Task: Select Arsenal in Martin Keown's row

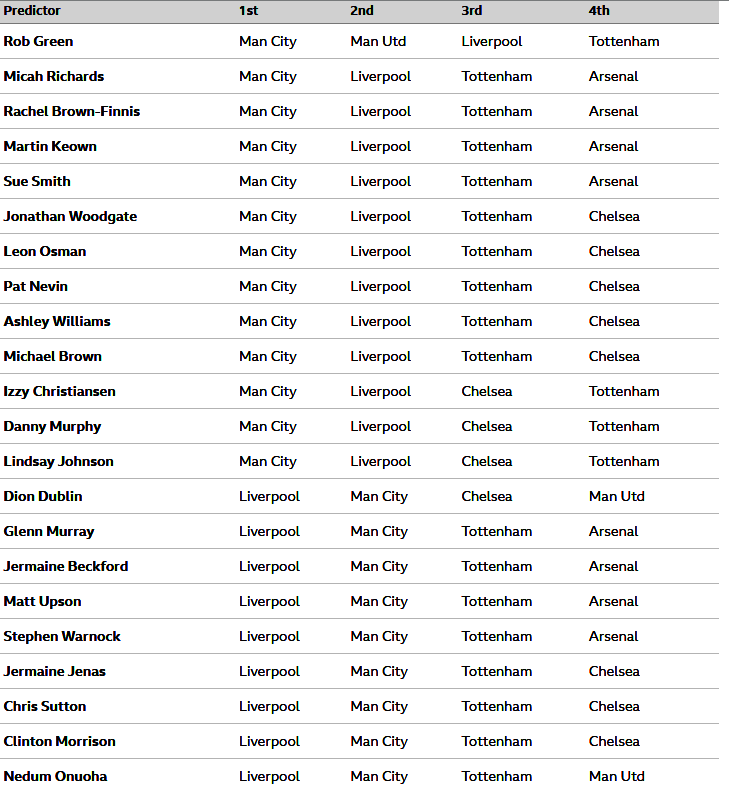Action: click(613, 146)
